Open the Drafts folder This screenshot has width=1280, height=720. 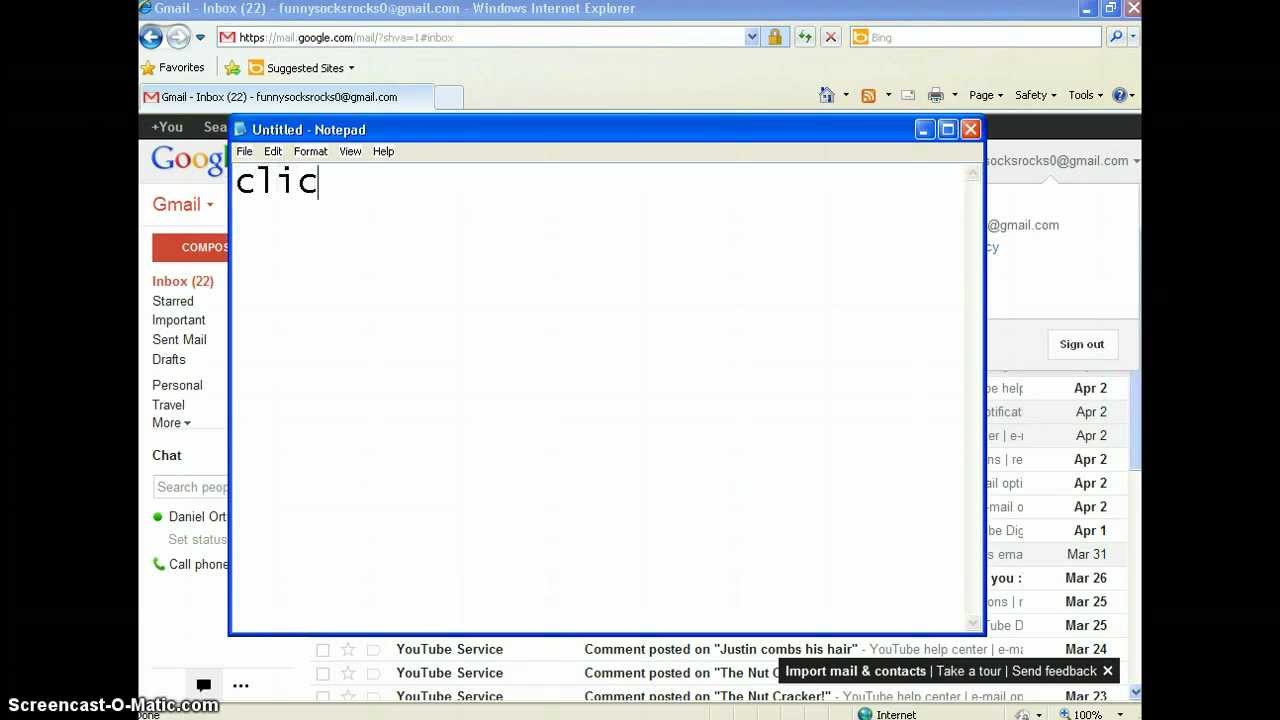pyautogui.click(x=169, y=359)
